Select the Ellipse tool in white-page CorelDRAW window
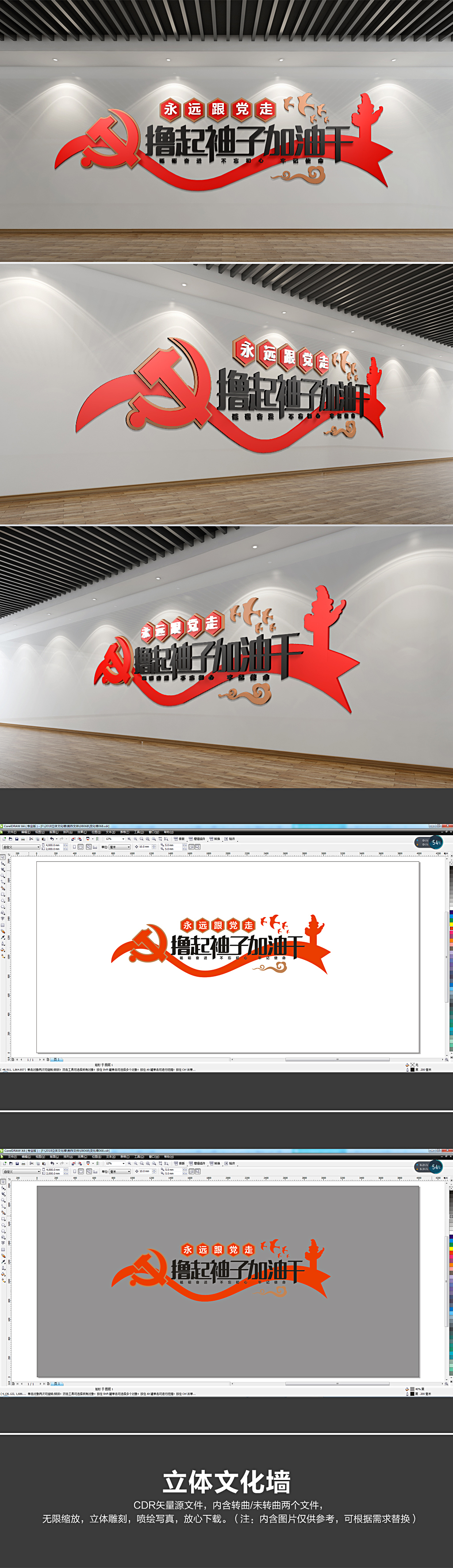The image size is (453, 1568). [3, 901]
